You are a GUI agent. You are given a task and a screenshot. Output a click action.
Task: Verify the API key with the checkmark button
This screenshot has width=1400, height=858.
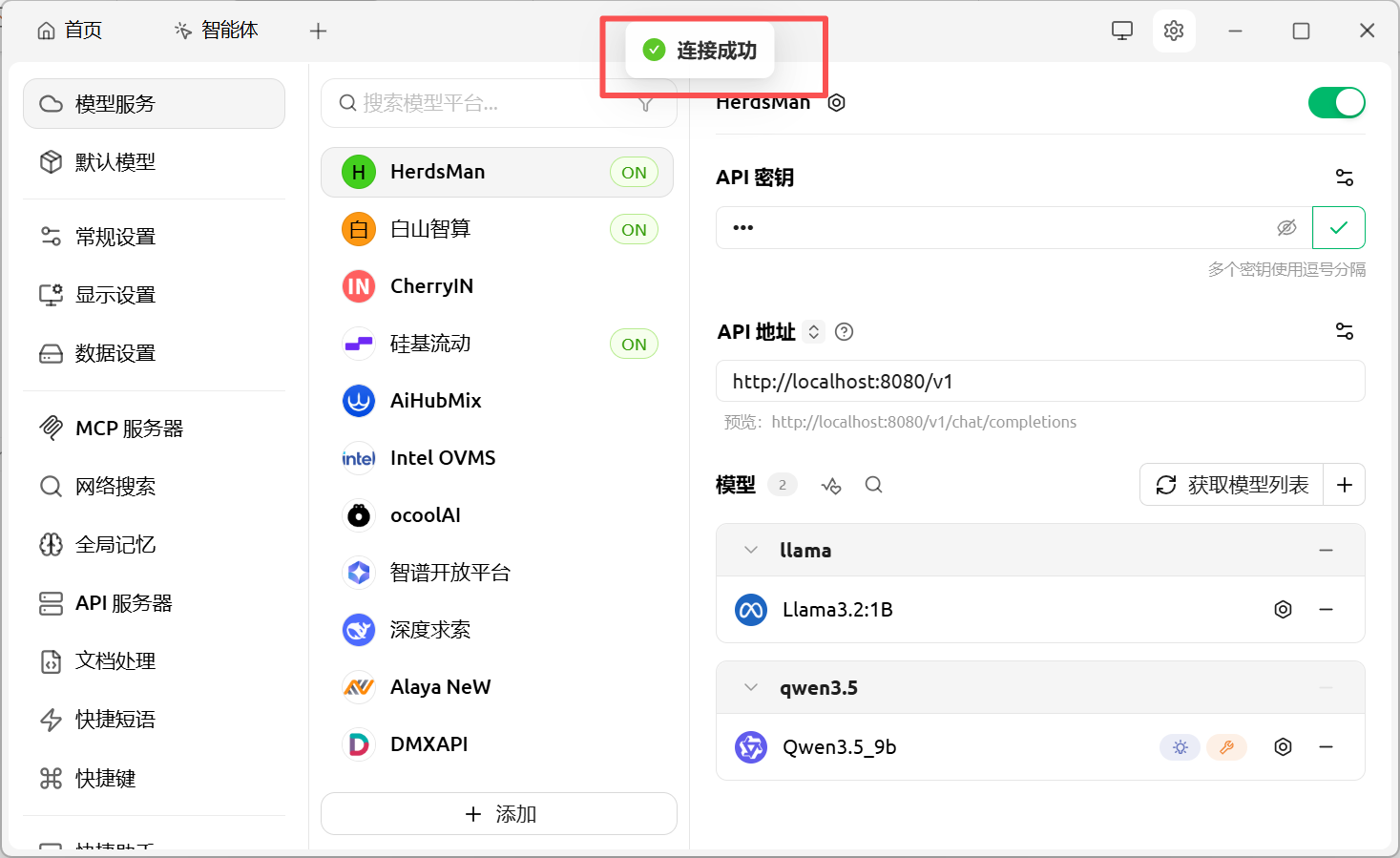click(1339, 227)
